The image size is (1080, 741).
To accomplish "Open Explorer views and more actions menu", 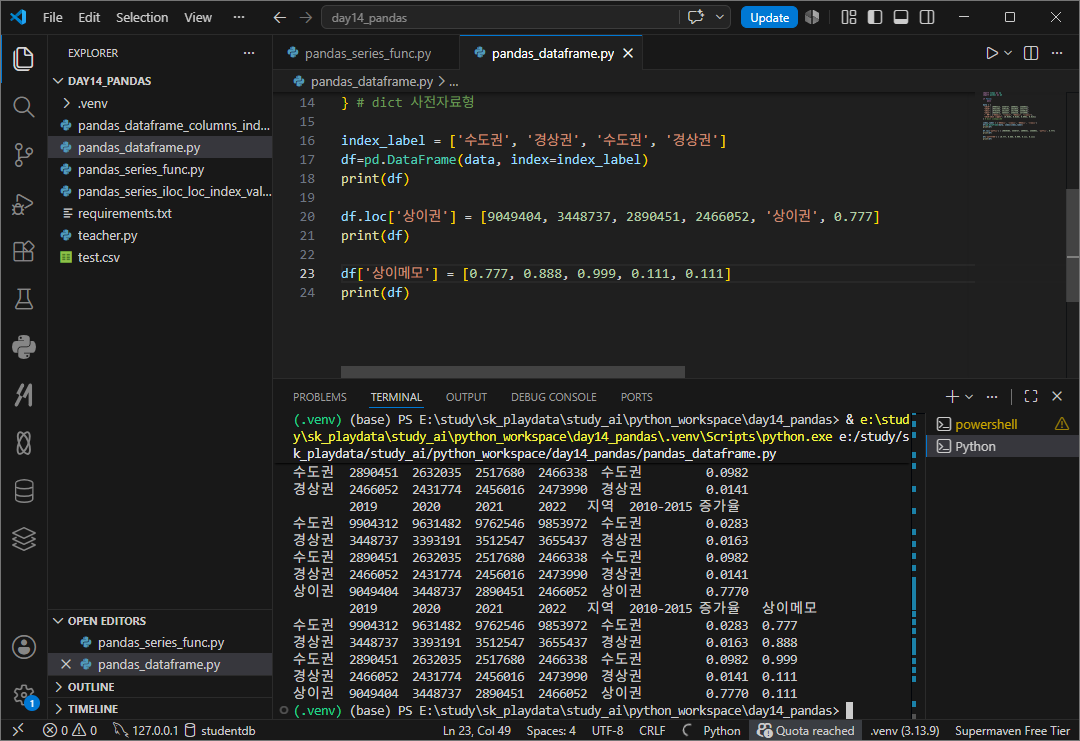I will click(249, 53).
